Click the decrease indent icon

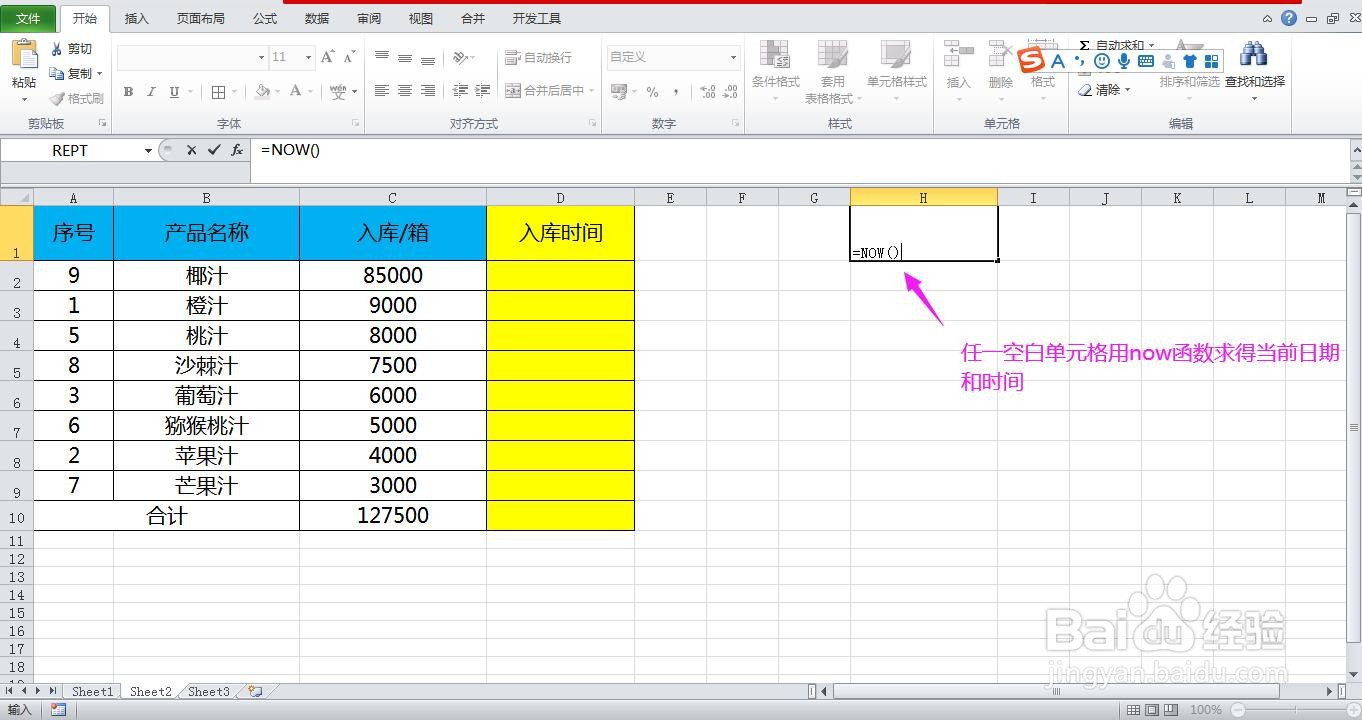[460, 91]
